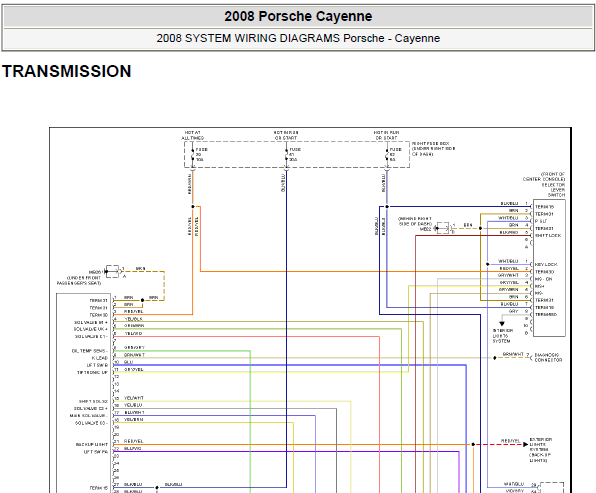Click the "YEL/BLU" wire label at pin 16
Viewport: 596px width, 493px height.
(x=133, y=405)
